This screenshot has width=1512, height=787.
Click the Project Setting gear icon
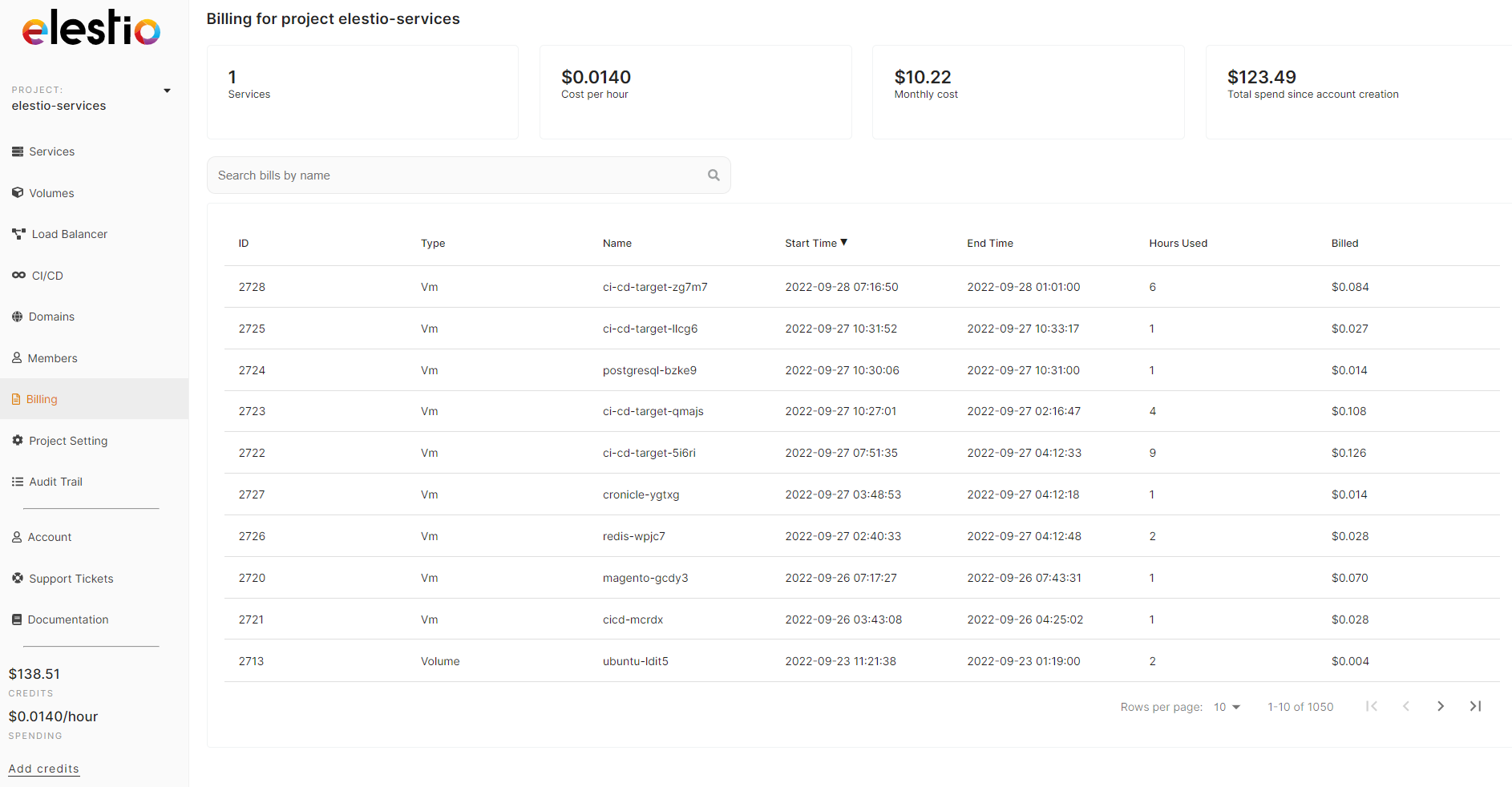pyautogui.click(x=18, y=441)
